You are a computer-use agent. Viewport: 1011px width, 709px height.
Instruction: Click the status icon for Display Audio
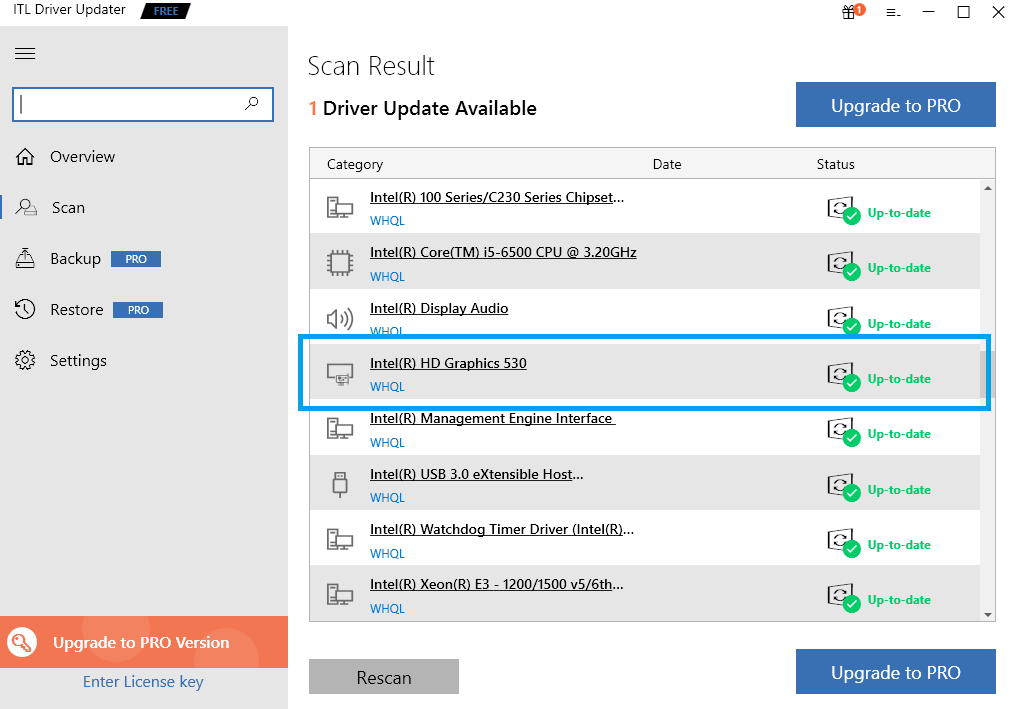844,321
